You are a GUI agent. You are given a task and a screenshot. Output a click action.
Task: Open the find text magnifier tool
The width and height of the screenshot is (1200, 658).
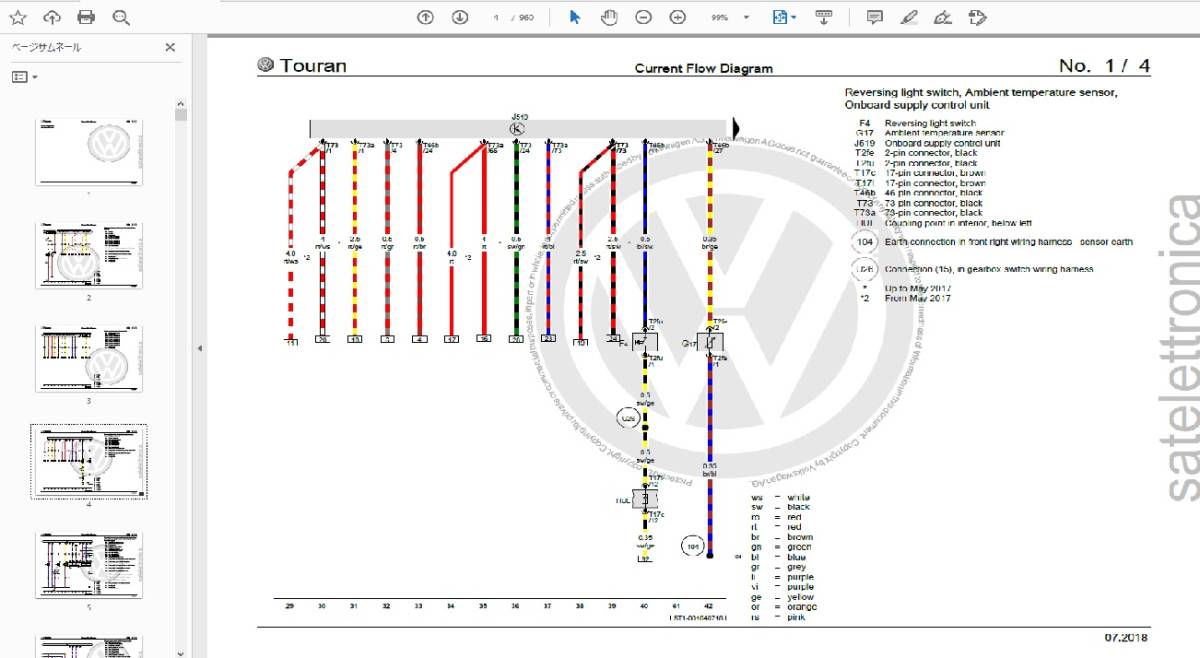pyautogui.click(x=121, y=17)
